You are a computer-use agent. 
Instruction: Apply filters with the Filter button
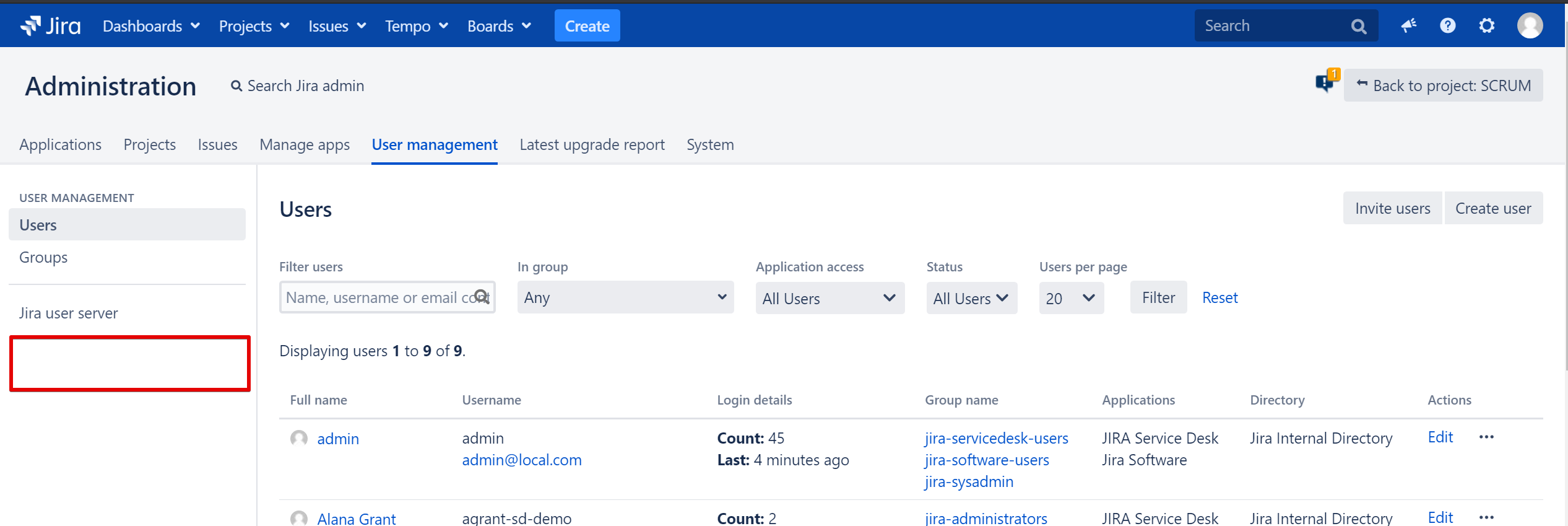tap(1158, 297)
